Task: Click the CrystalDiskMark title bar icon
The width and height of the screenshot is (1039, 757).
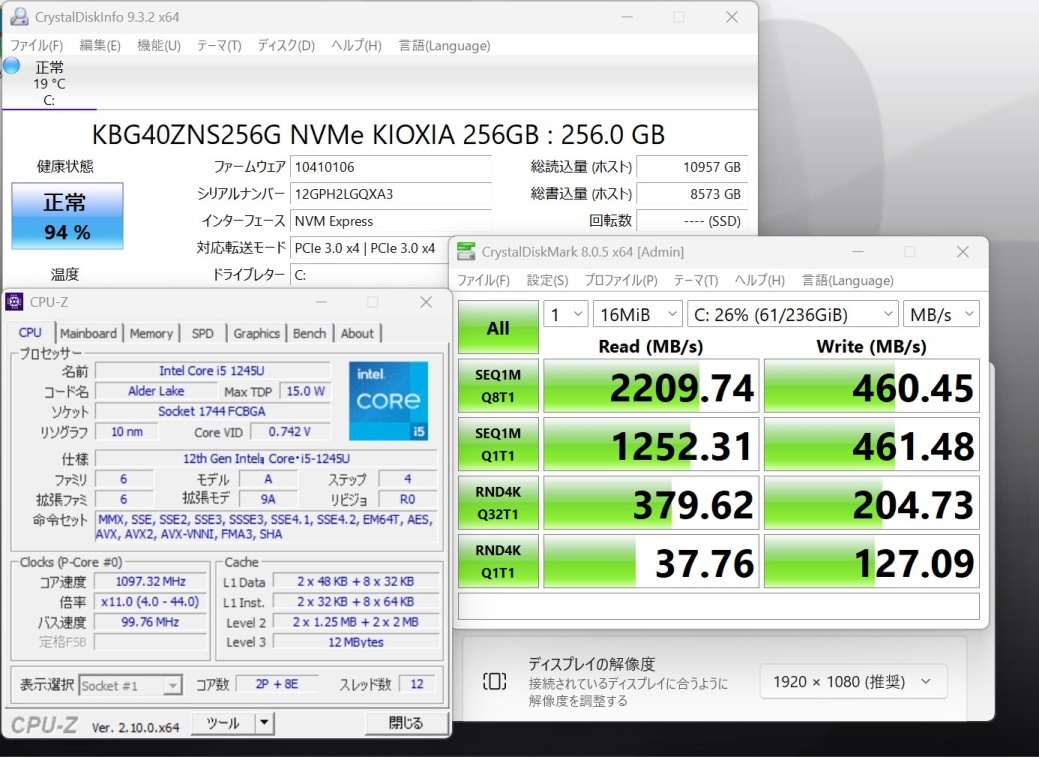Action: point(466,252)
